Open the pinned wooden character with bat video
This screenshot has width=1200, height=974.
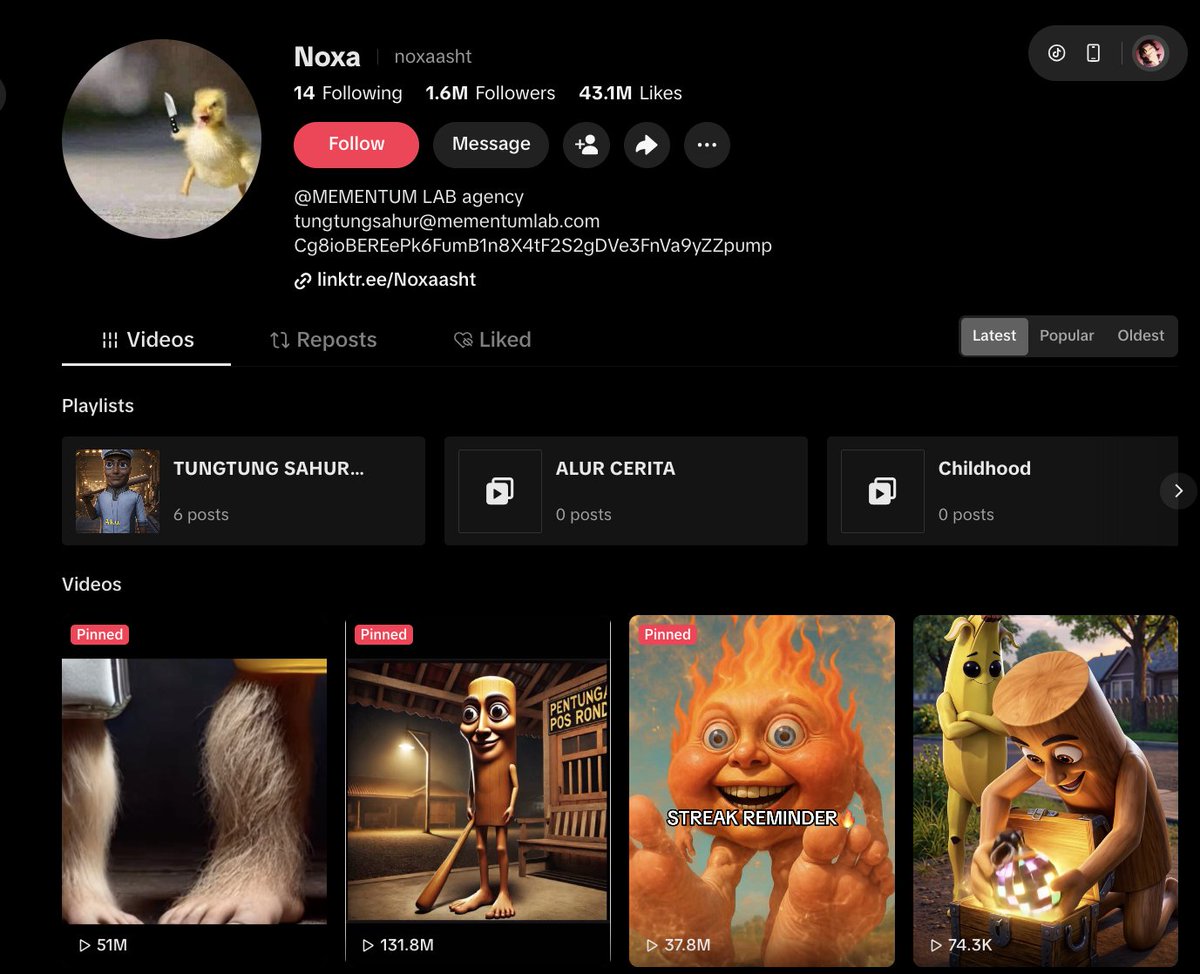pyautogui.click(x=477, y=790)
